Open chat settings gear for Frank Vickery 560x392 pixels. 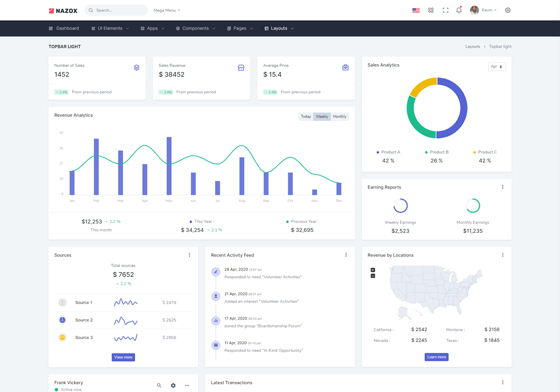tap(173, 385)
